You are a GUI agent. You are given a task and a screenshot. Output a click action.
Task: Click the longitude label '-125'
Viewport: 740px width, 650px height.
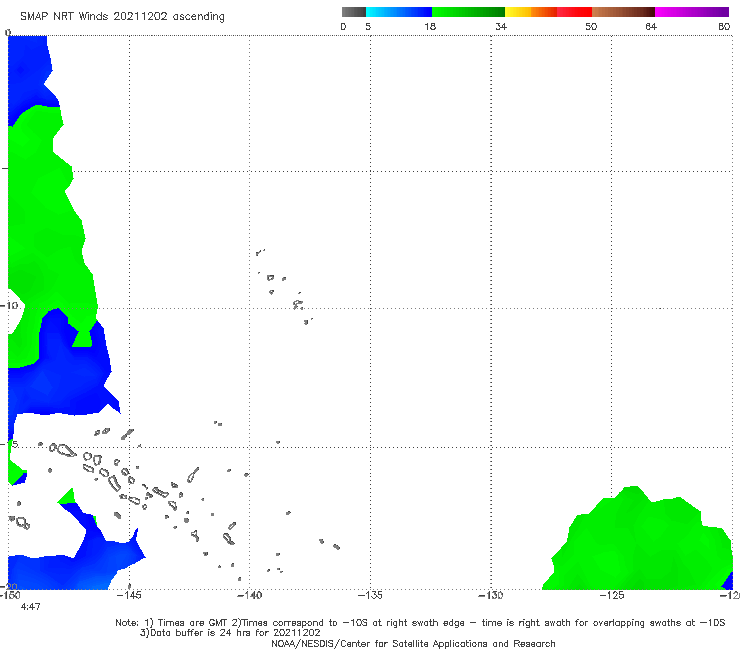(x=612, y=596)
